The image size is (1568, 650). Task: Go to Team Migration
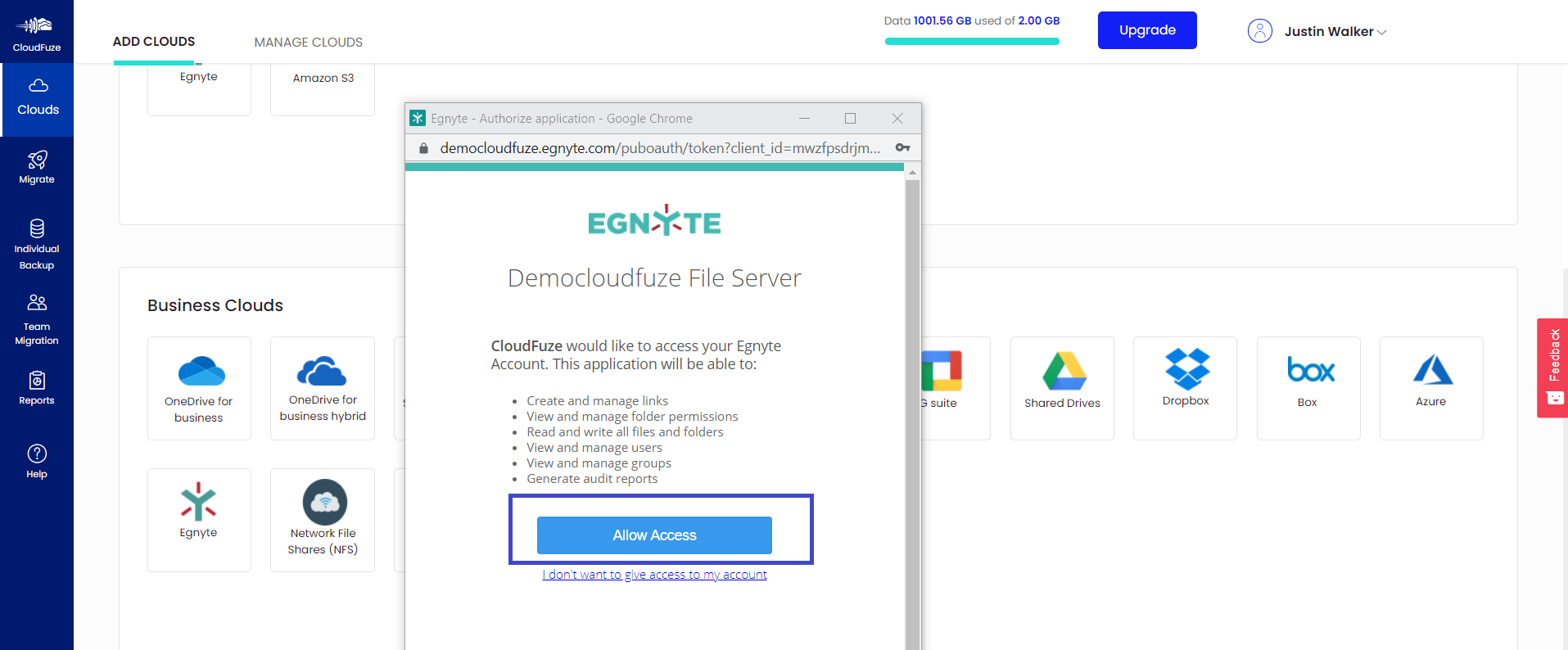pyautogui.click(x=37, y=319)
